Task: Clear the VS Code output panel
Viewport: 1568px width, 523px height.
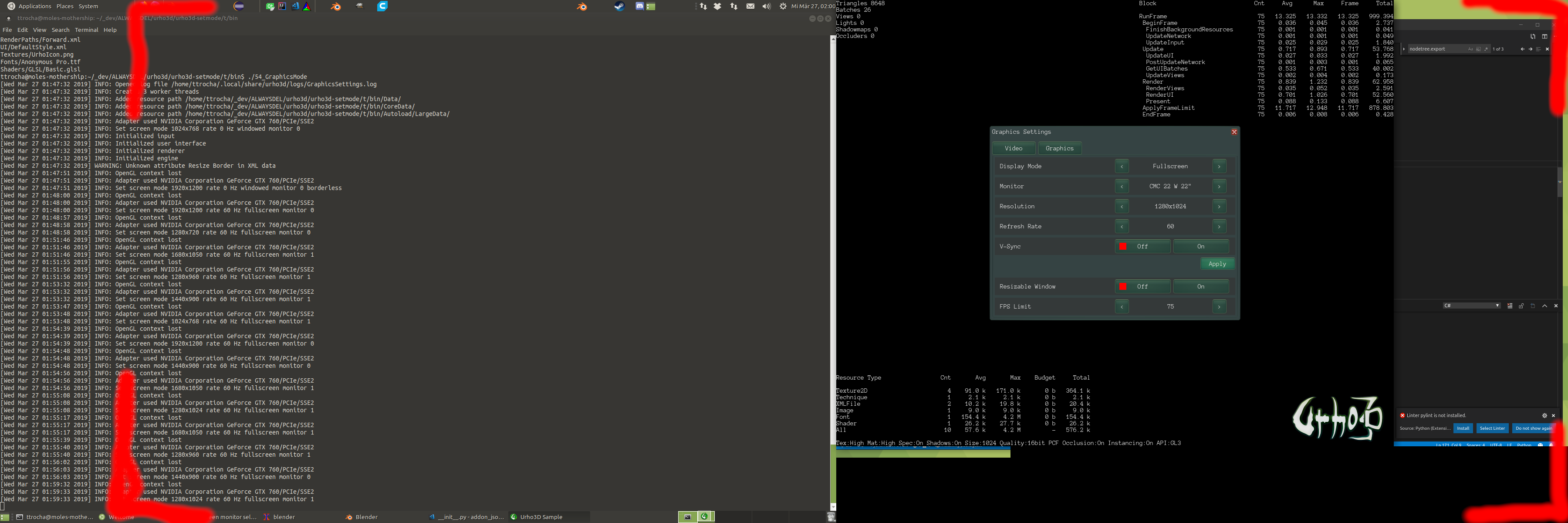Action: click(x=1510, y=306)
